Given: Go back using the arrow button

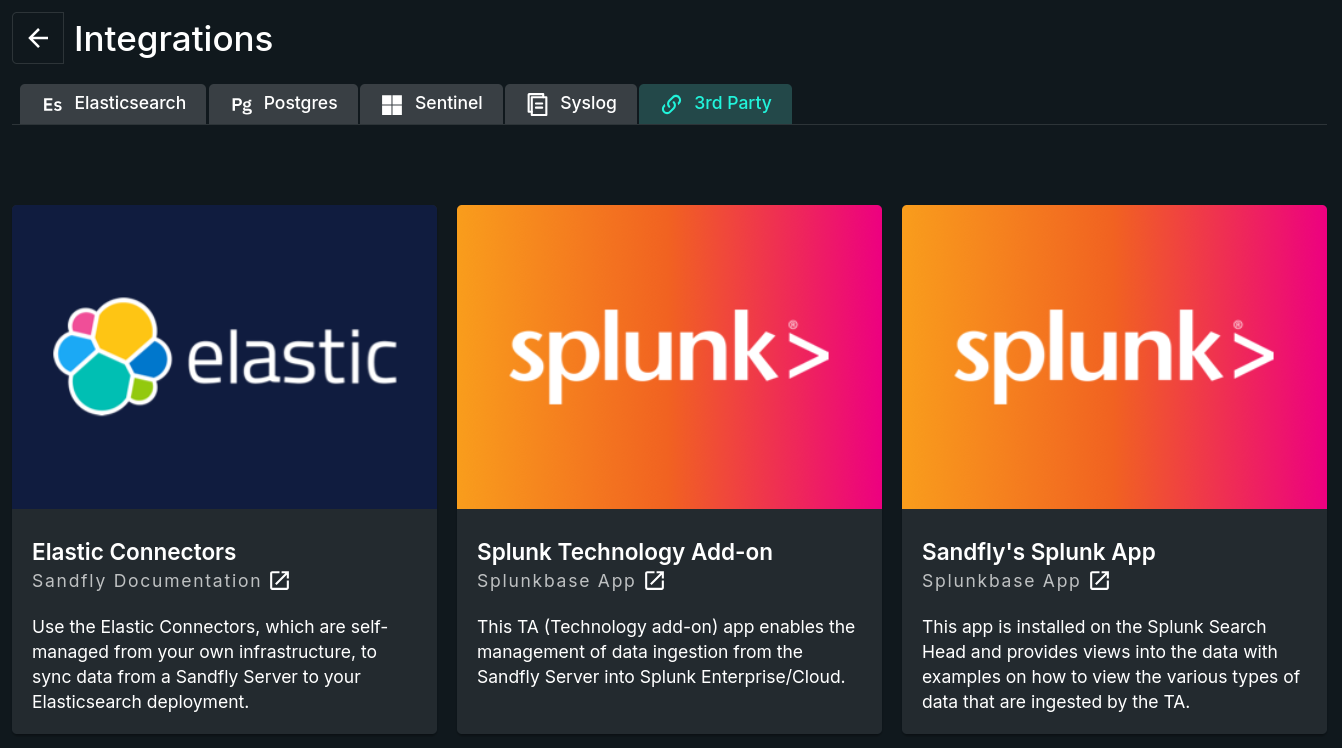Looking at the screenshot, I should 38,38.
